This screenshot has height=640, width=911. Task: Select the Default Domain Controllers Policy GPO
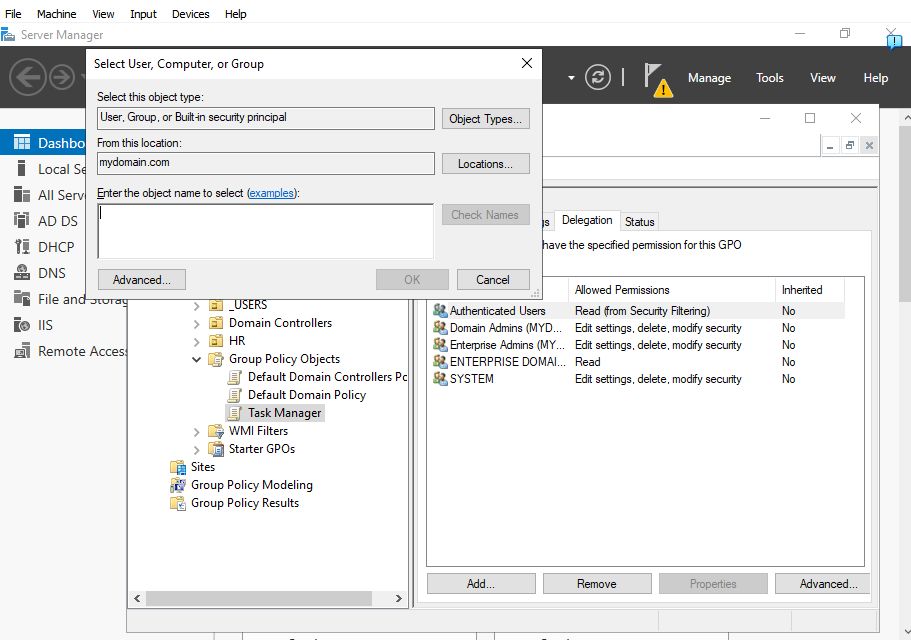(327, 377)
